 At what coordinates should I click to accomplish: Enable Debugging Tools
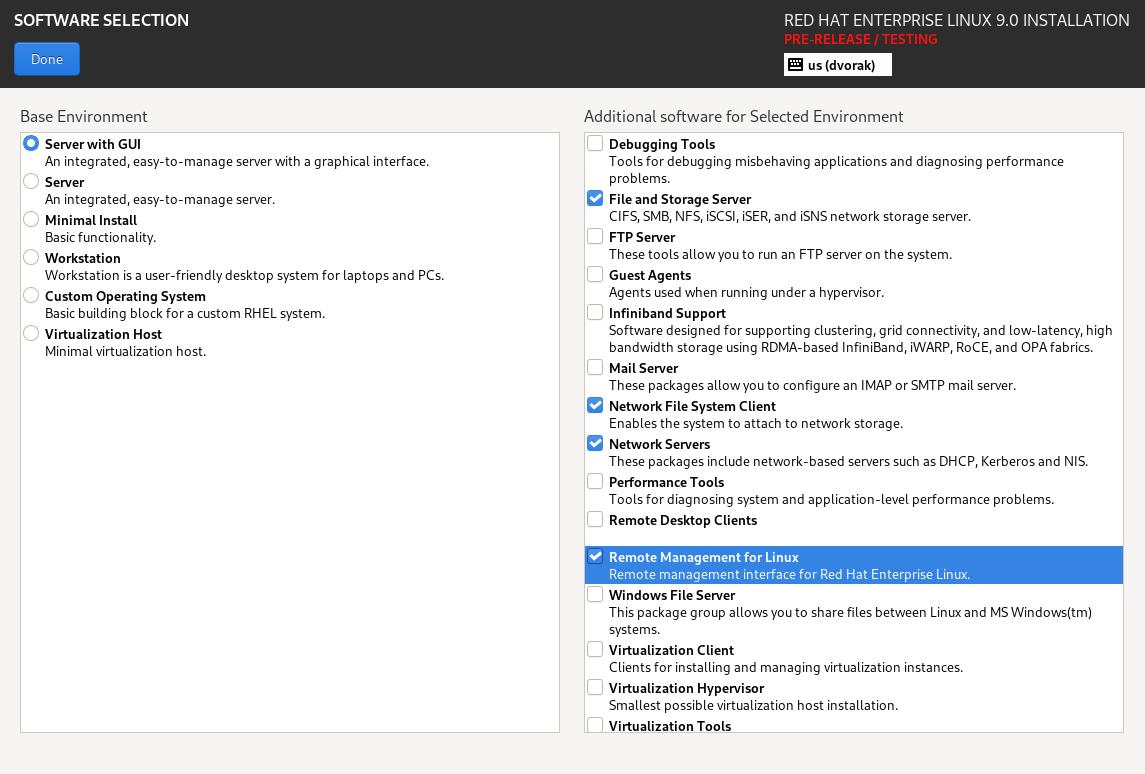[595, 143]
